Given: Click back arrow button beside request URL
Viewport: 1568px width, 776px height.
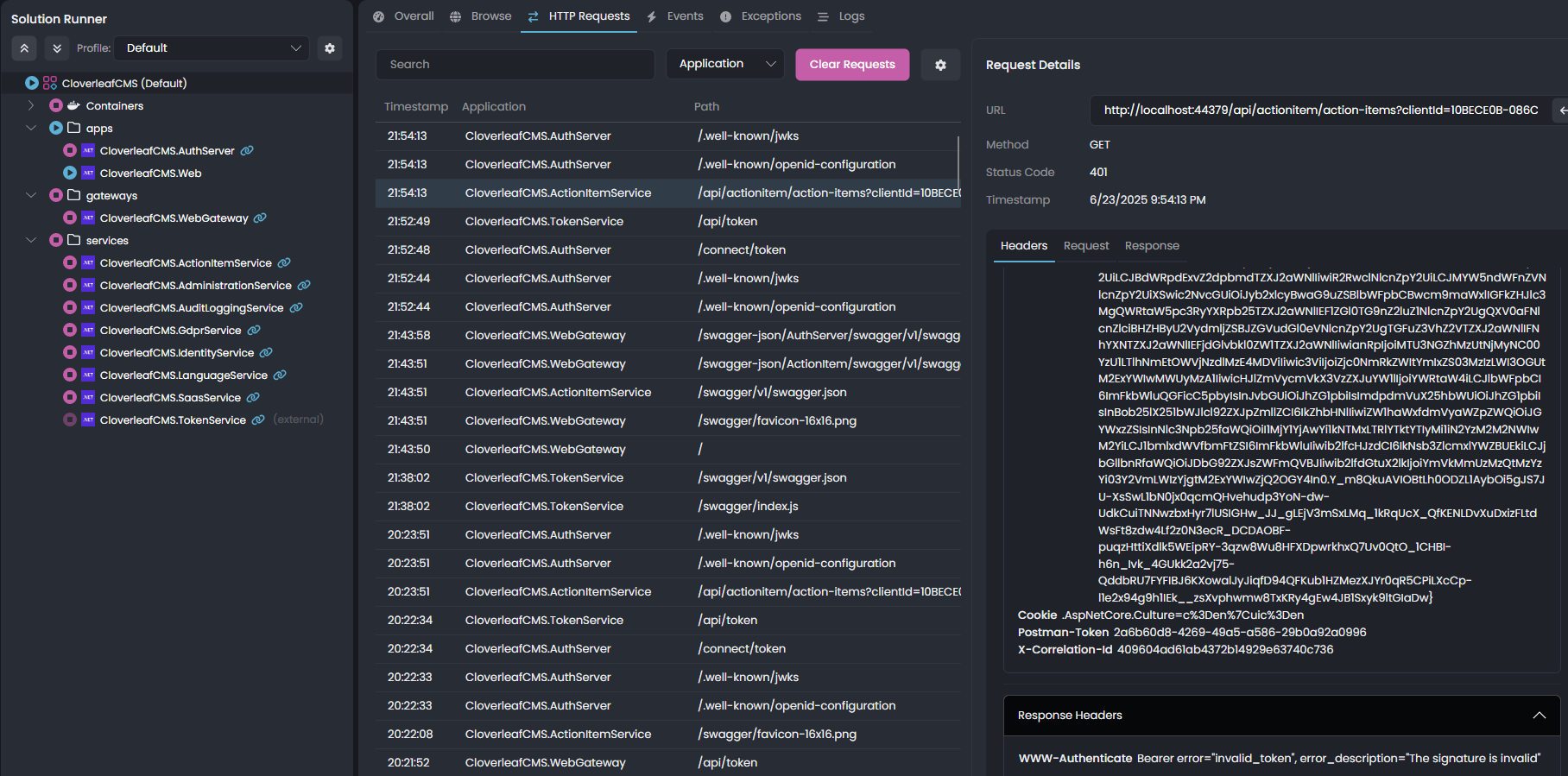Looking at the screenshot, I should (x=1561, y=110).
